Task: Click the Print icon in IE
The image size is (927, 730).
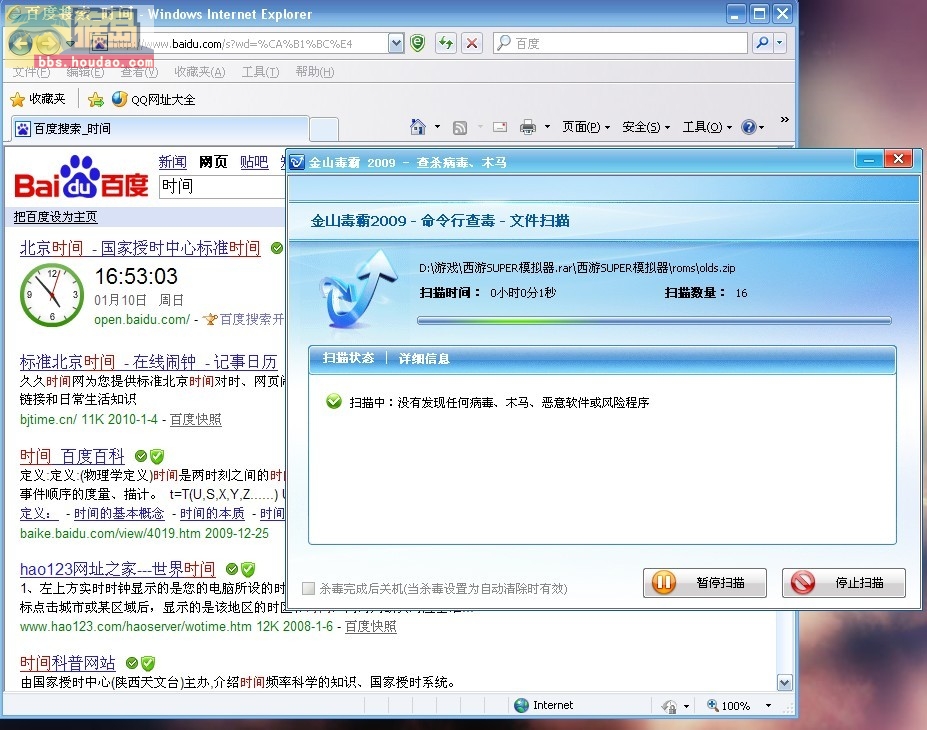Action: click(527, 126)
